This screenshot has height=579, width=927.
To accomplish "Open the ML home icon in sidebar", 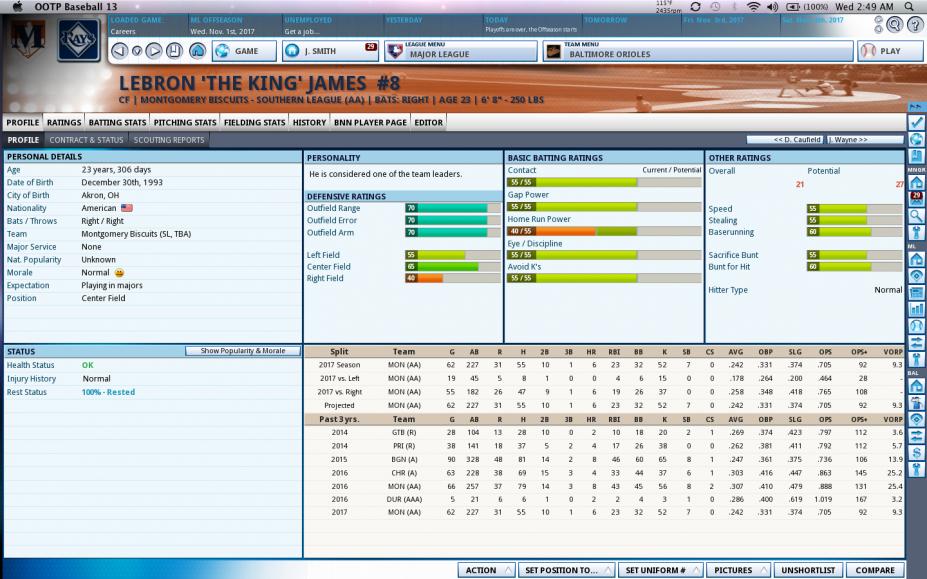I will [916, 259].
